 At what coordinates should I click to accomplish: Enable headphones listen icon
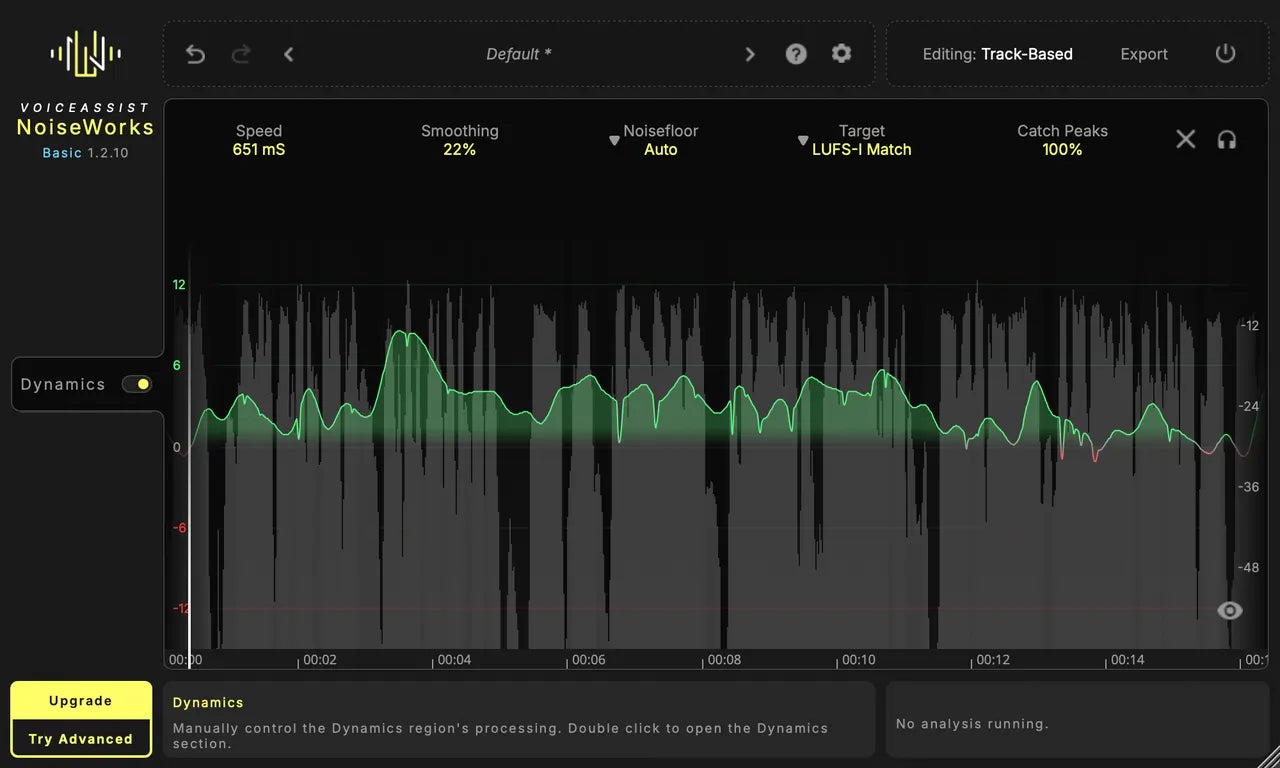coord(1227,140)
